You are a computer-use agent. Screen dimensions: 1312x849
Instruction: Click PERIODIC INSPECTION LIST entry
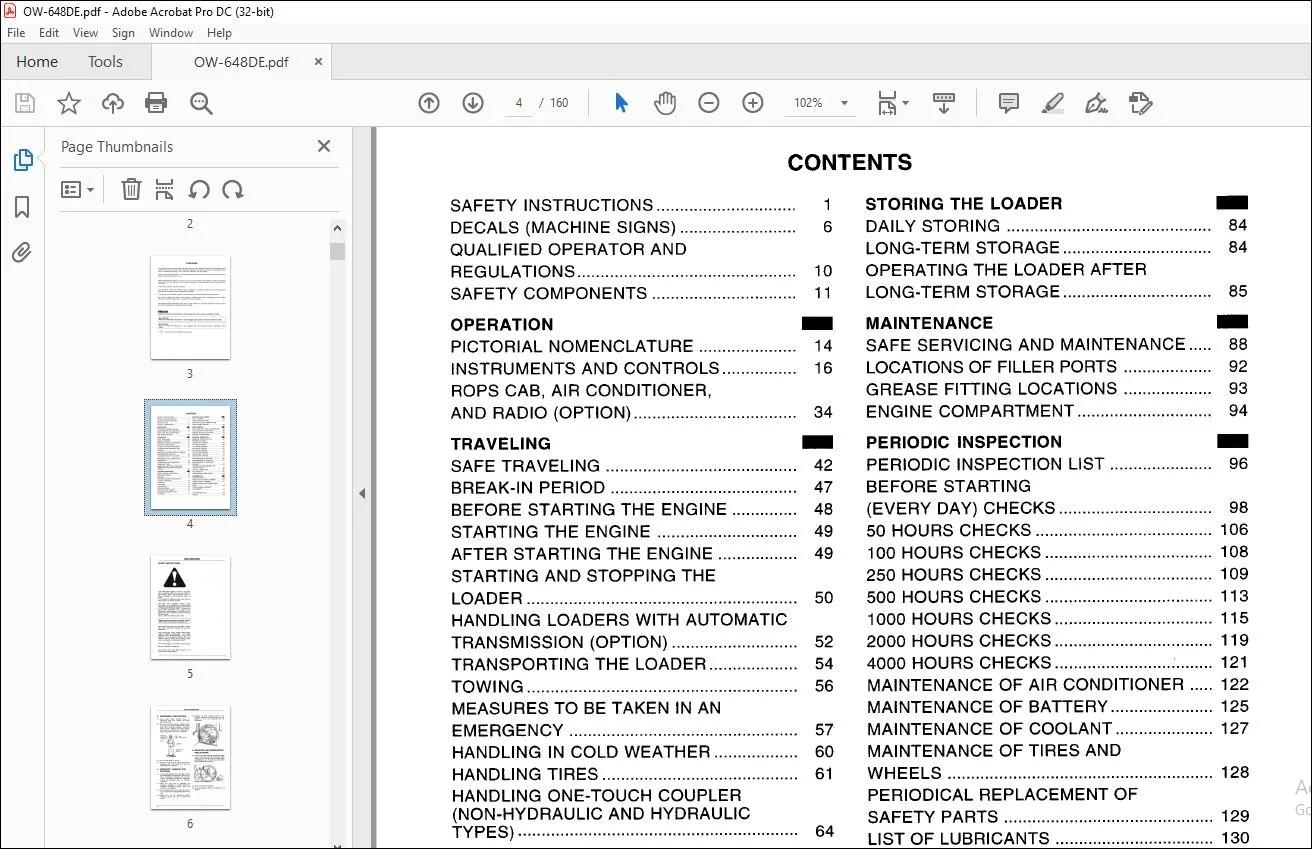(x=1057, y=464)
